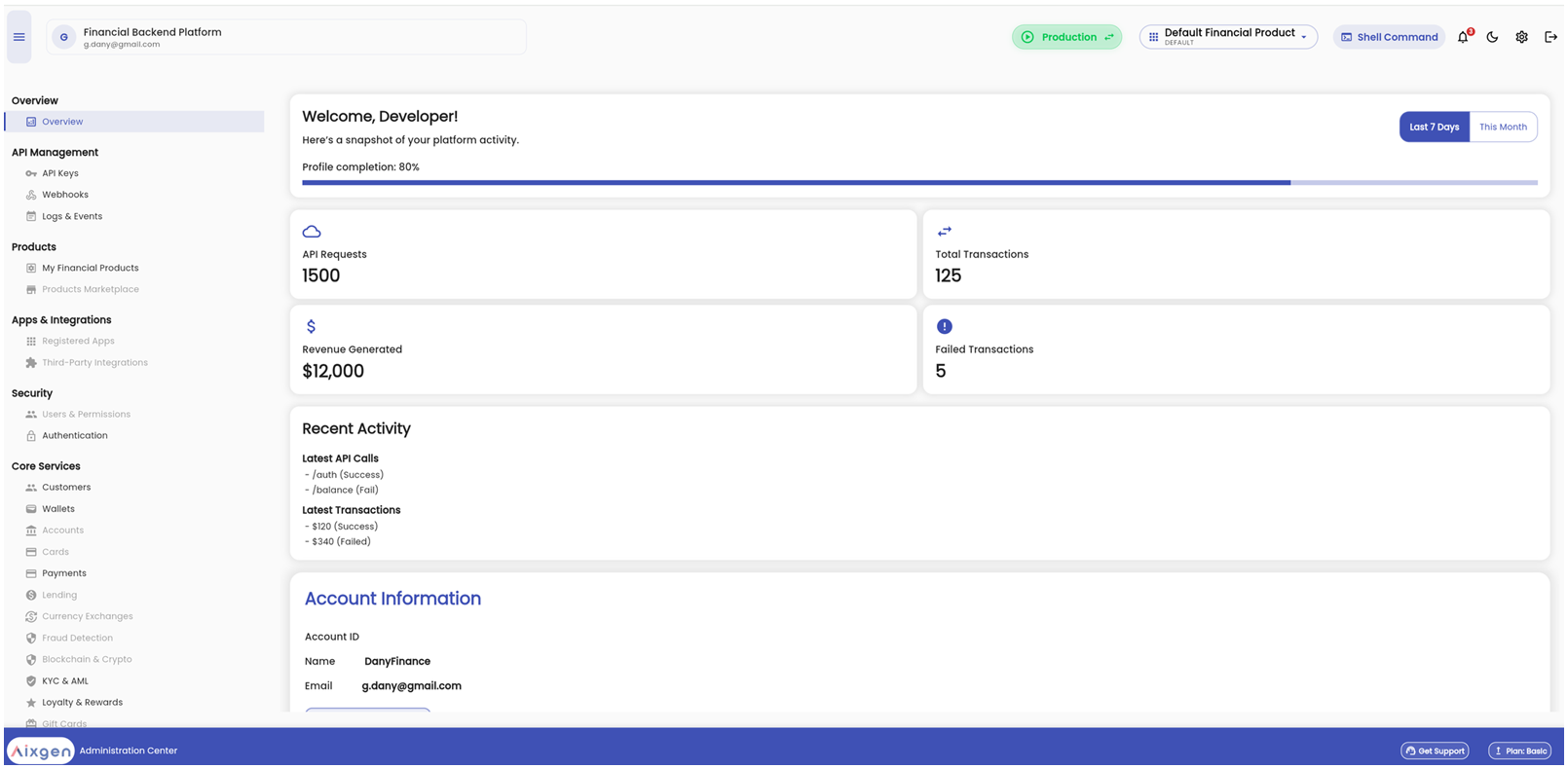Click the Plan: Basic button
Screen dimensions: 1568x769
point(1519,751)
